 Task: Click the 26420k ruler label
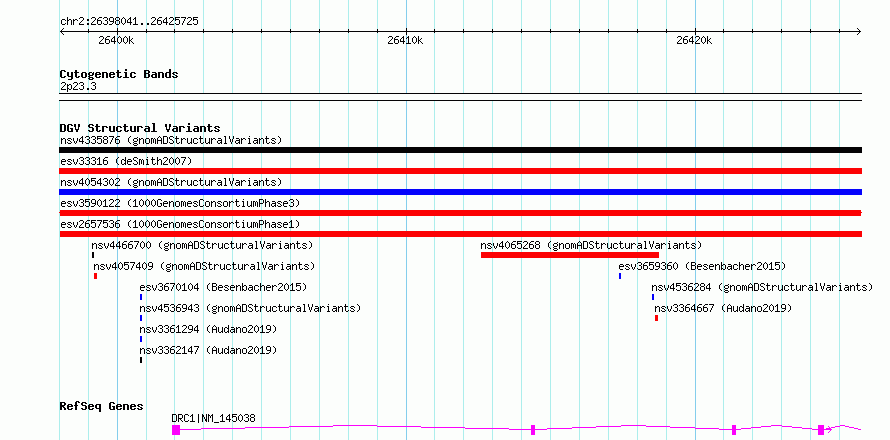(x=694, y=40)
